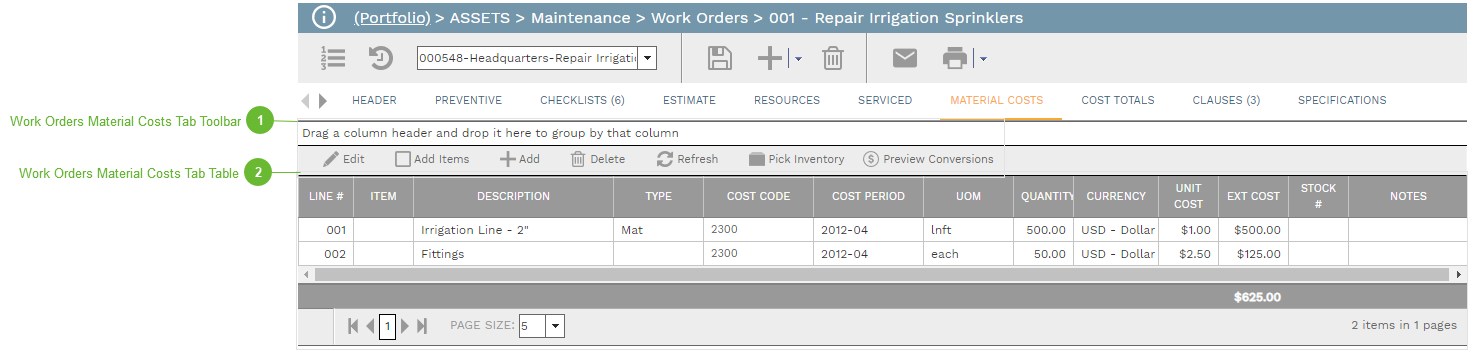Sort by the EXT COST column header
Screen dimensions: 1473x360
click(1253, 196)
